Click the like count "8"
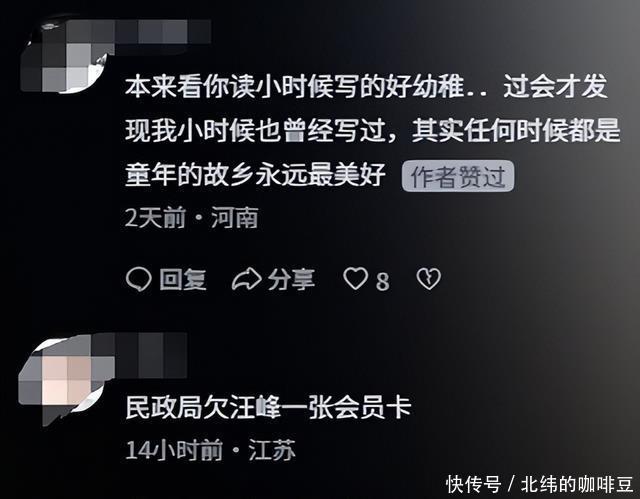 (382, 281)
